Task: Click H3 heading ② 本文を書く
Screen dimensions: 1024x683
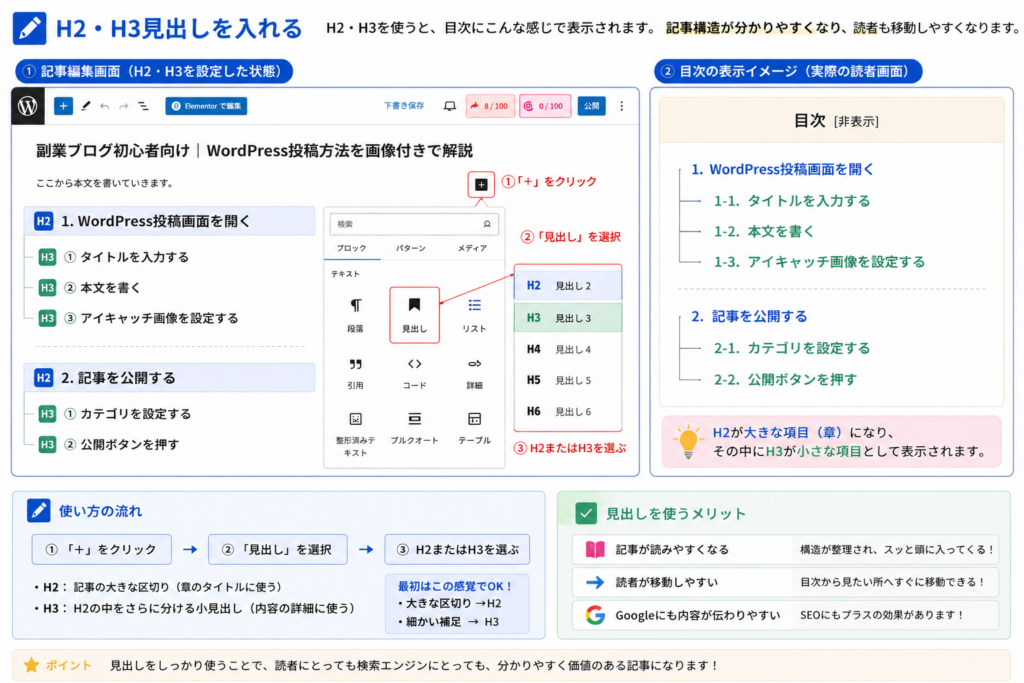Action: pyautogui.click(x=90, y=287)
